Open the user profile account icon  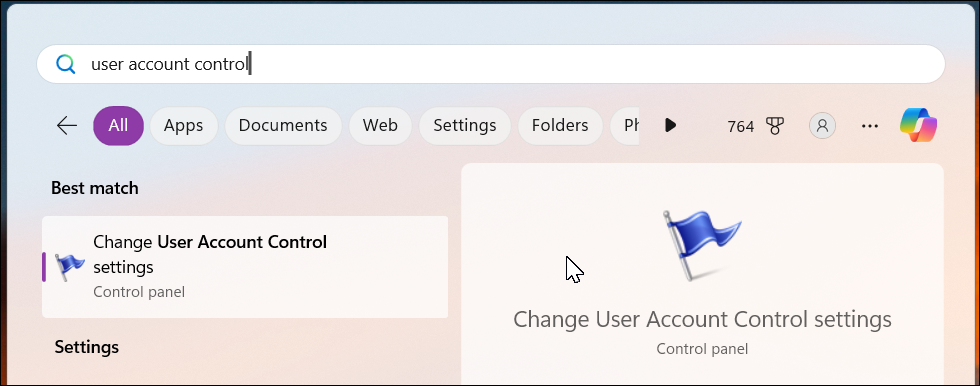coord(822,126)
